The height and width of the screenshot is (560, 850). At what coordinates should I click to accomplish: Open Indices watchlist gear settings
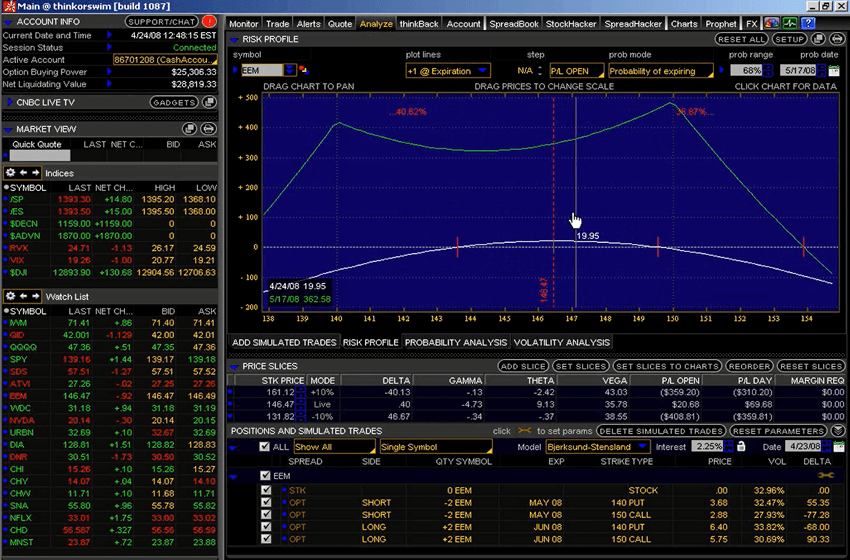click(10, 172)
